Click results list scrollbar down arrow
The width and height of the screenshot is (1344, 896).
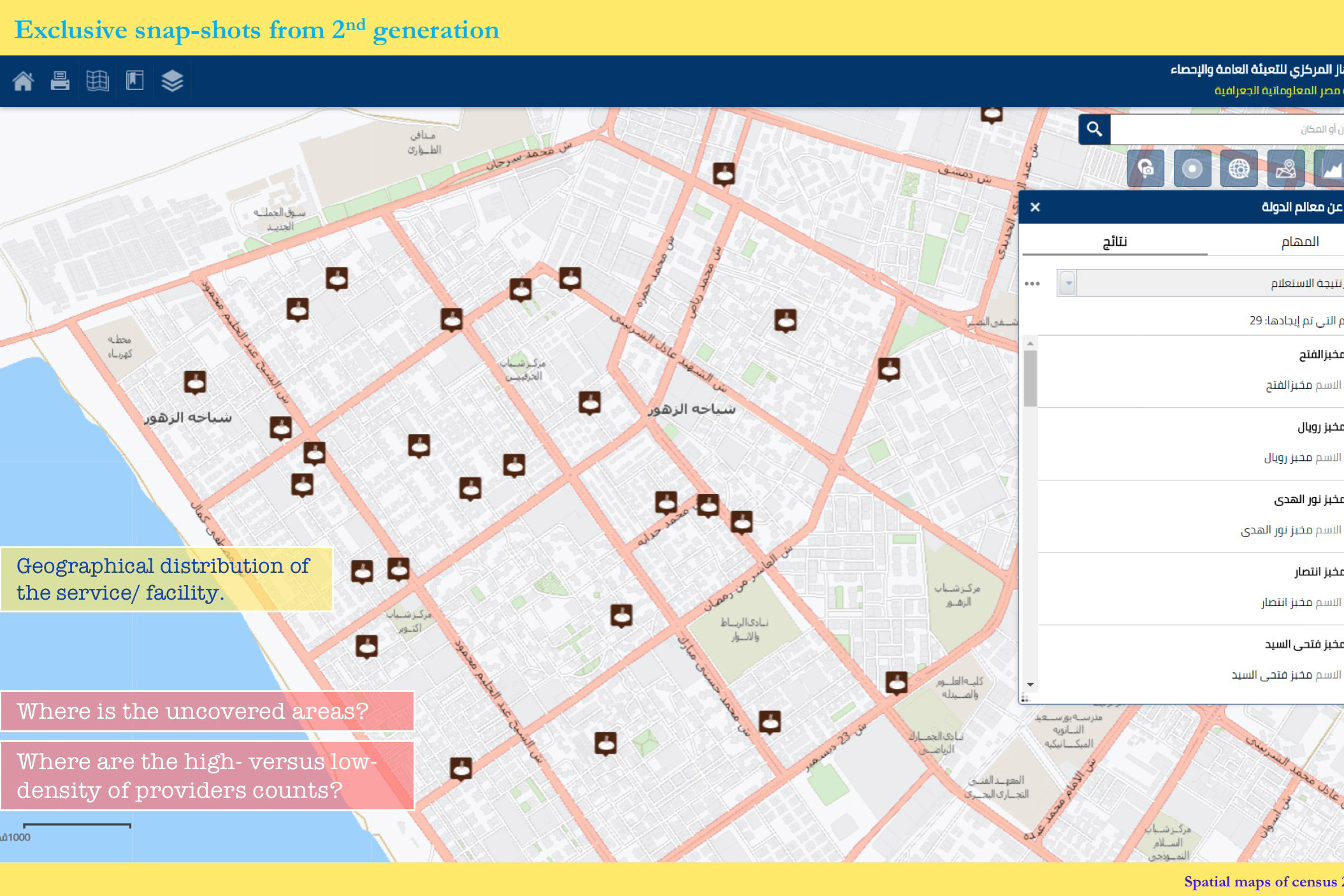[1030, 685]
